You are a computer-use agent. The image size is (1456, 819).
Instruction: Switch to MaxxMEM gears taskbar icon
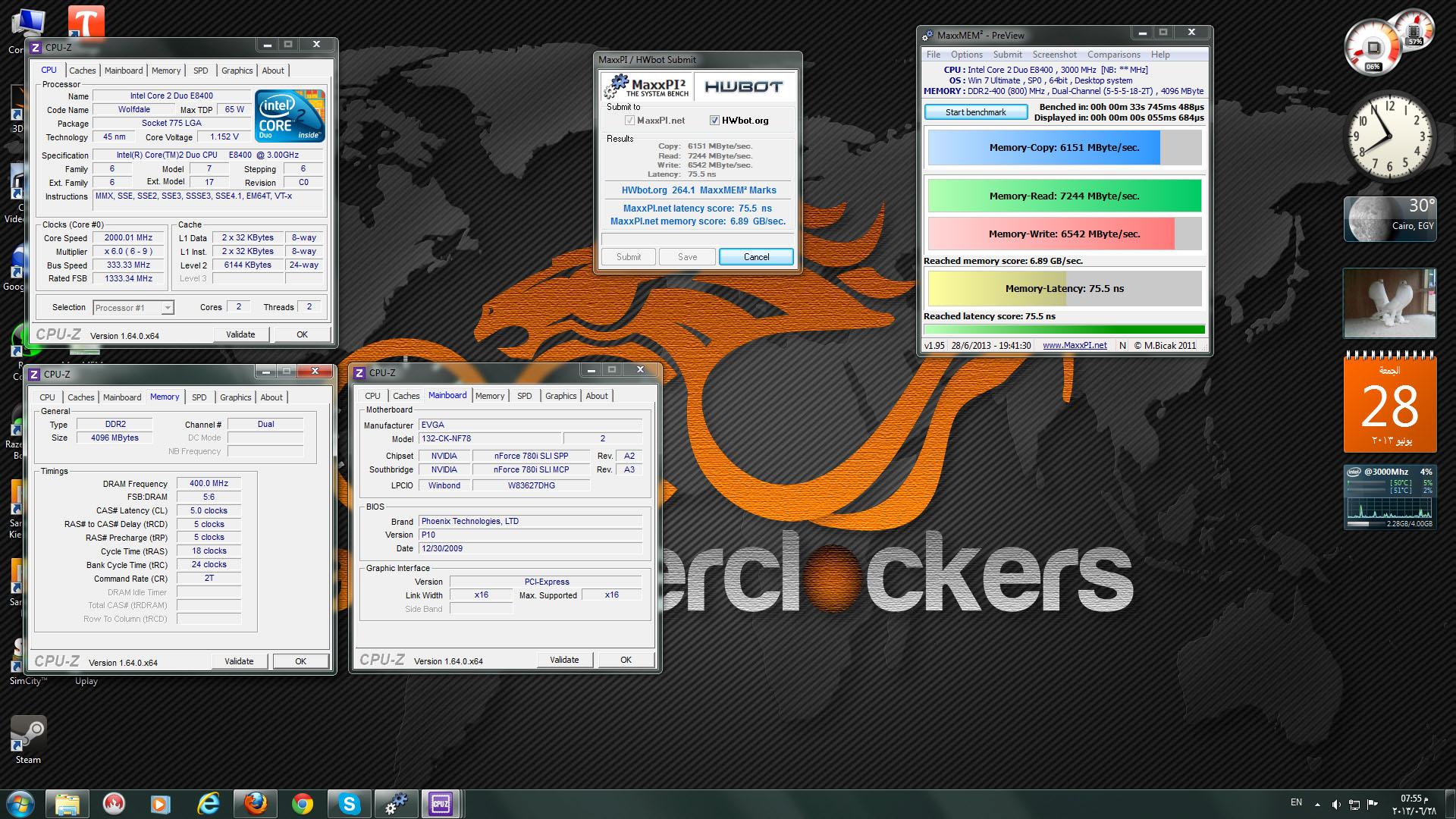point(395,804)
